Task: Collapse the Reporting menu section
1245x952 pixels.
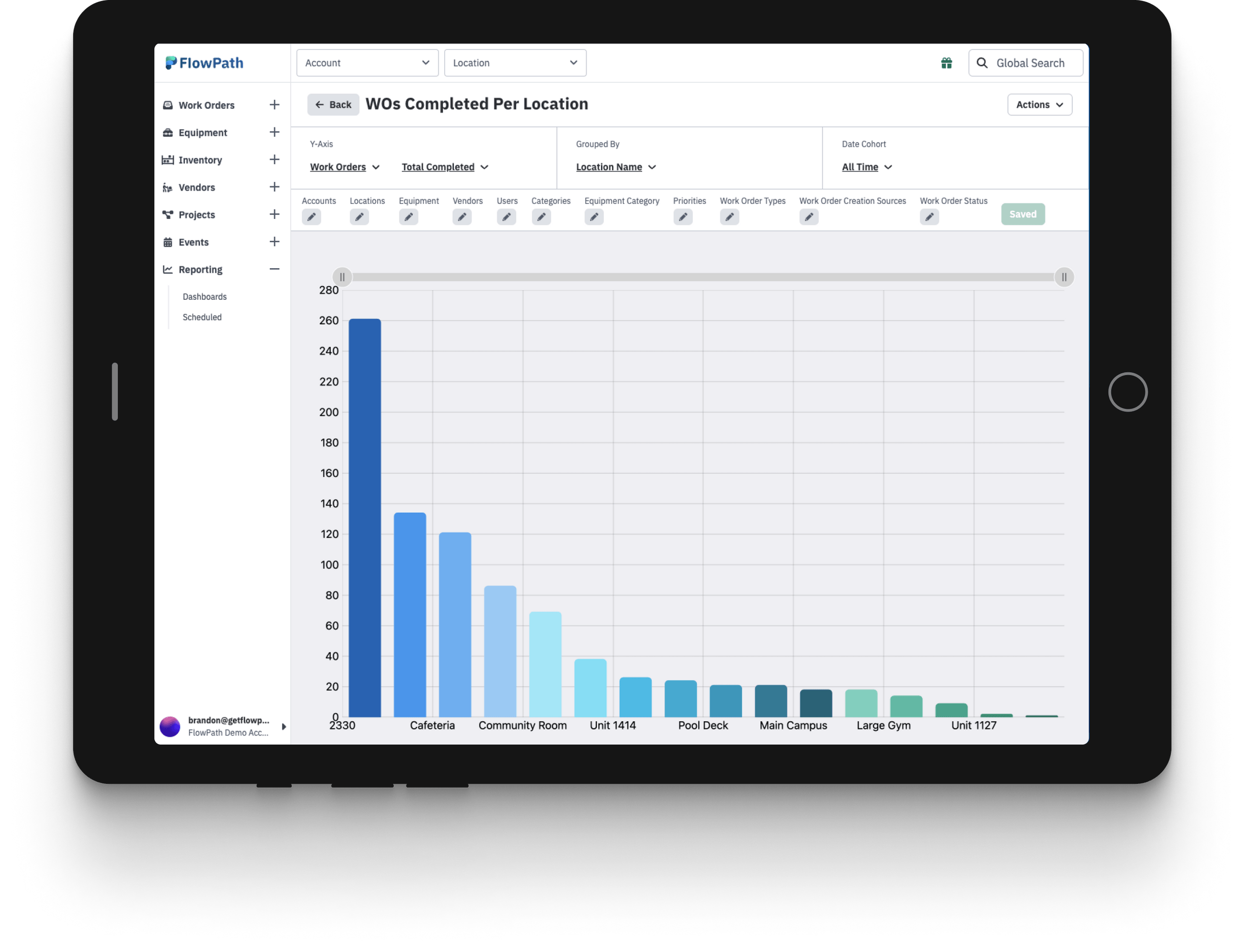Action: [274, 269]
